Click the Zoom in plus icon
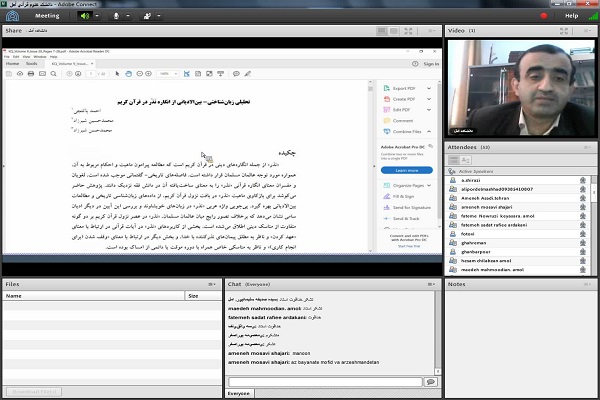This screenshot has height=400, width=600. tap(148, 74)
